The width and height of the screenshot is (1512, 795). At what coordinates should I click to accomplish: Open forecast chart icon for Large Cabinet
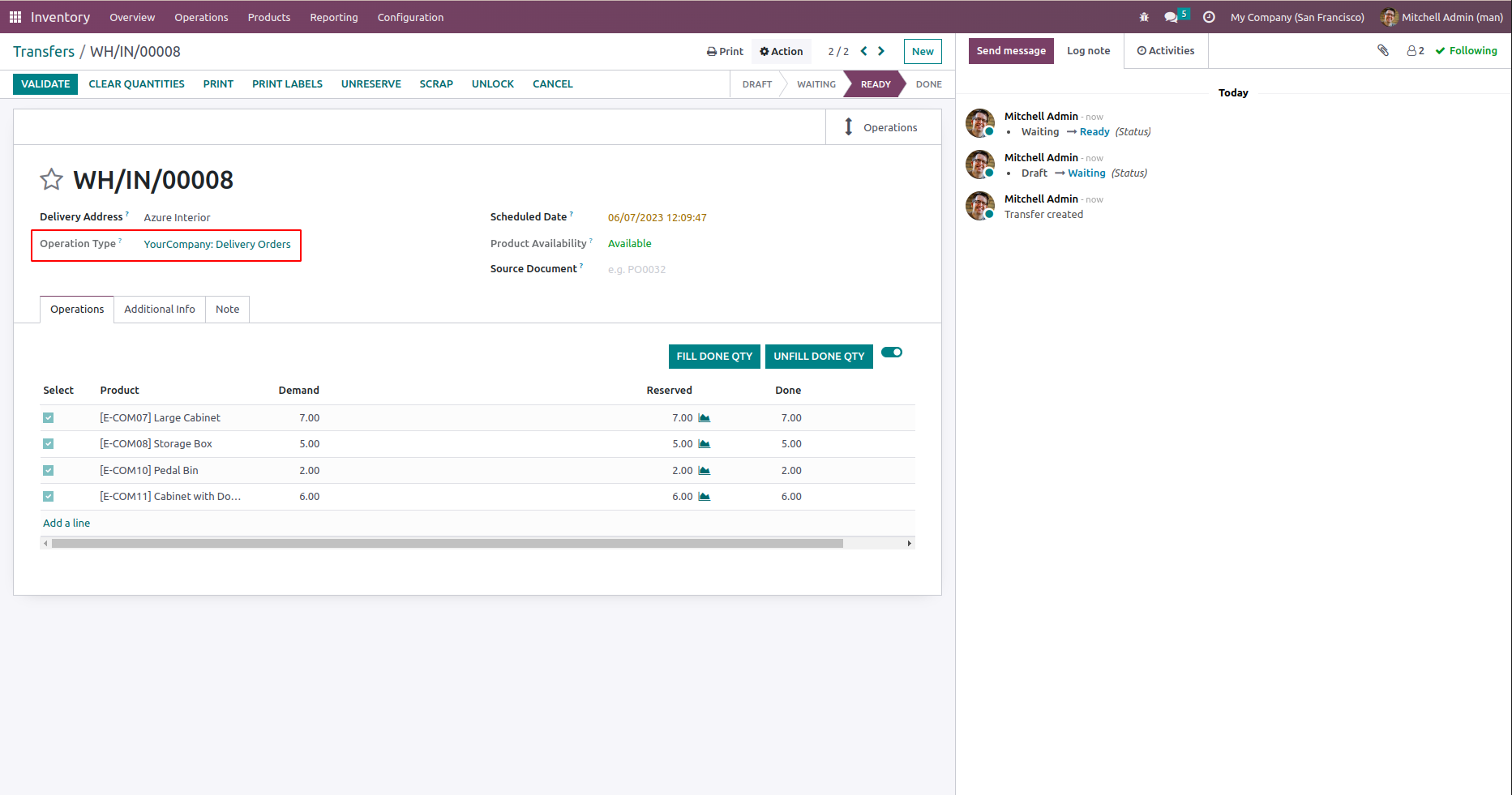(x=705, y=418)
